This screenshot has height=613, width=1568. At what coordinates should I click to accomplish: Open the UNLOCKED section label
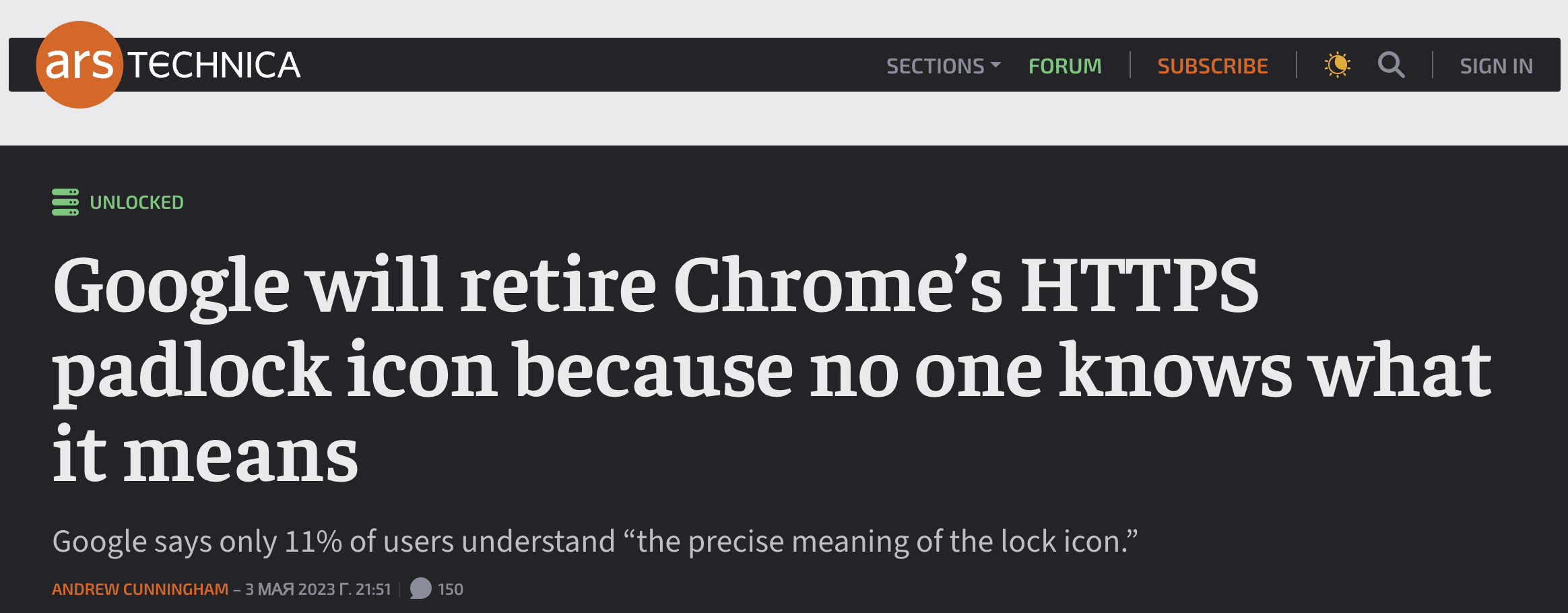[137, 203]
